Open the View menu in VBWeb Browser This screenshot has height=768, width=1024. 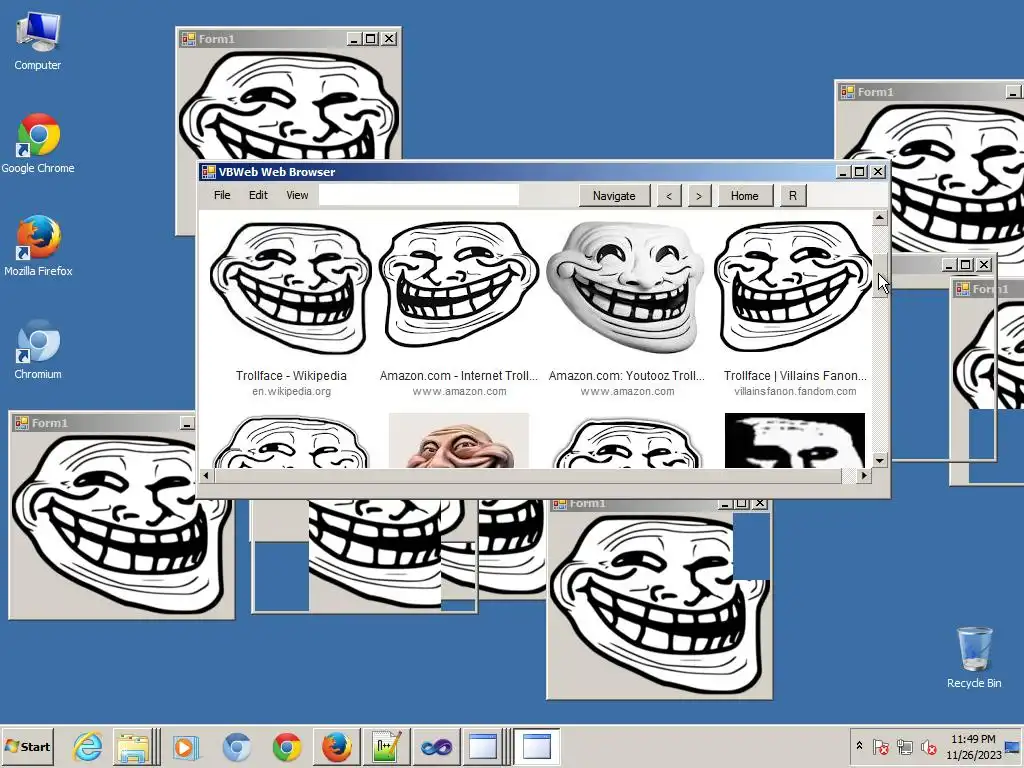click(x=297, y=195)
